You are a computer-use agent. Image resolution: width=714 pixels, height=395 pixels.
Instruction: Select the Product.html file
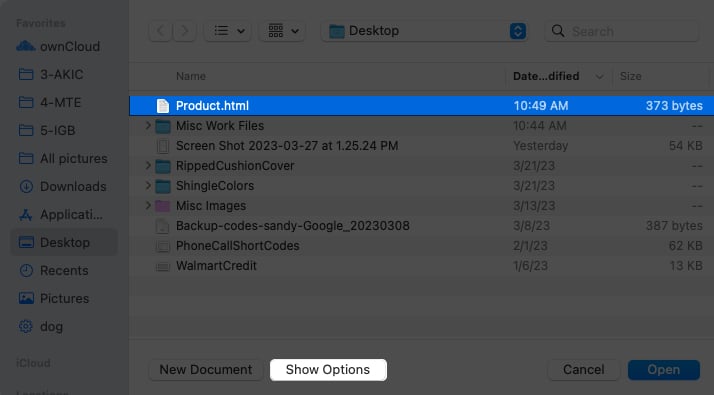coord(421,106)
